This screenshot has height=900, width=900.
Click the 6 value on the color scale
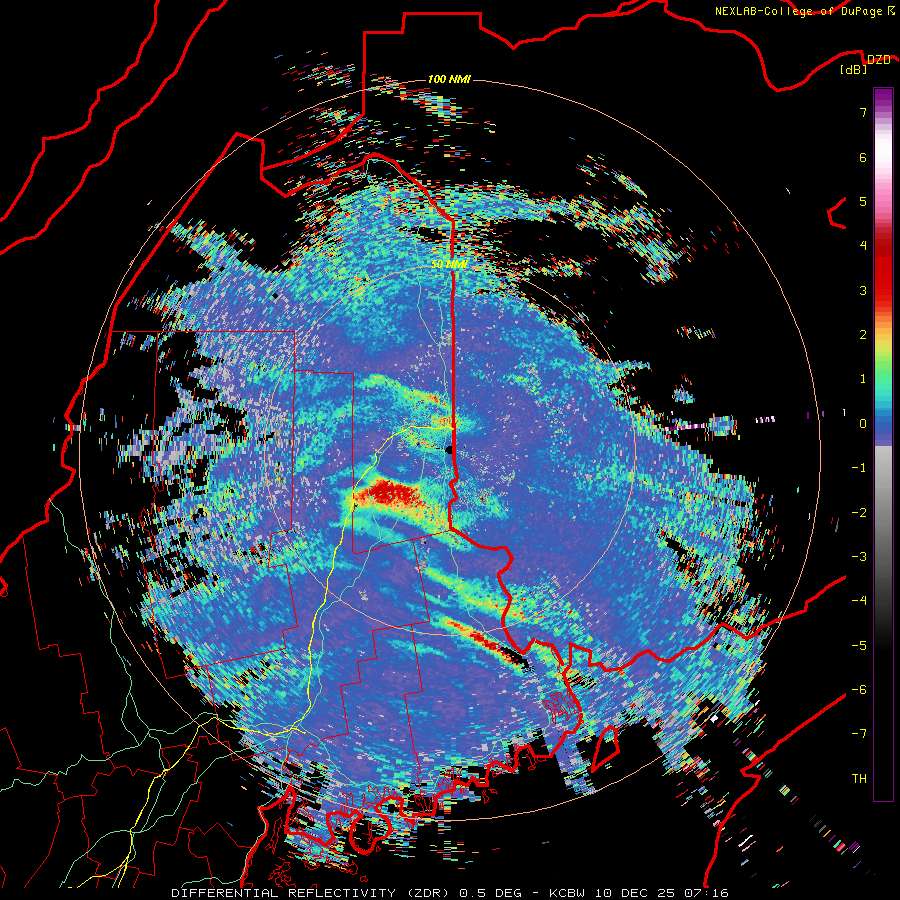tap(863, 157)
